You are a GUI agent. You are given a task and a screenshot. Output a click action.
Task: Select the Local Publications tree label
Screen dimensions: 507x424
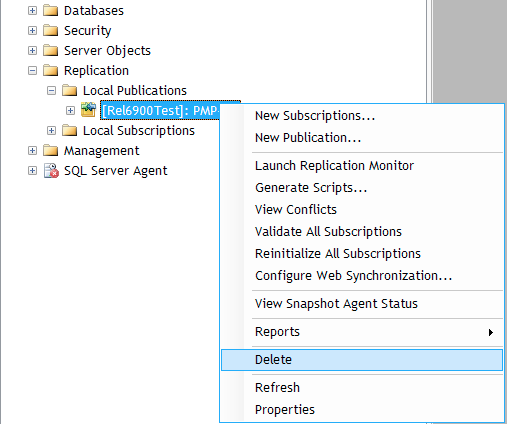click(135, 91)
